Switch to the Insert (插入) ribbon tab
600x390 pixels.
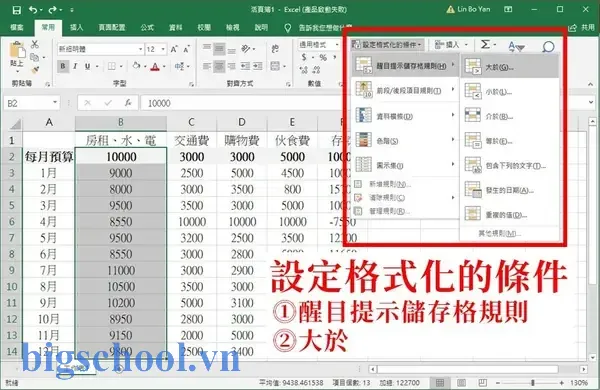(x=76, y=27)
